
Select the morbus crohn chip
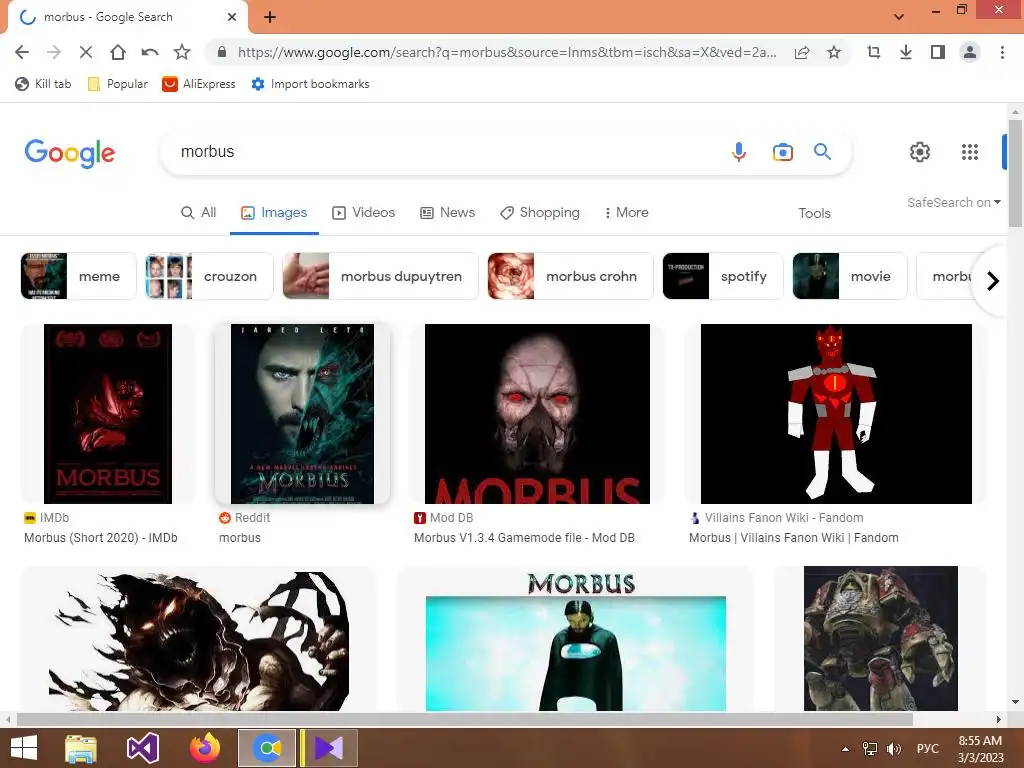pyautogui.click(x=570, y=276)
